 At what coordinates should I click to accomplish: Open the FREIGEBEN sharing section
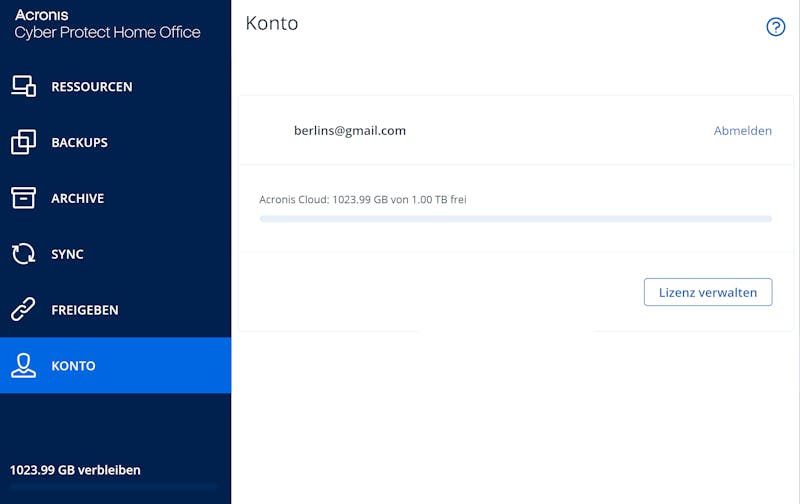coord(85,310)
